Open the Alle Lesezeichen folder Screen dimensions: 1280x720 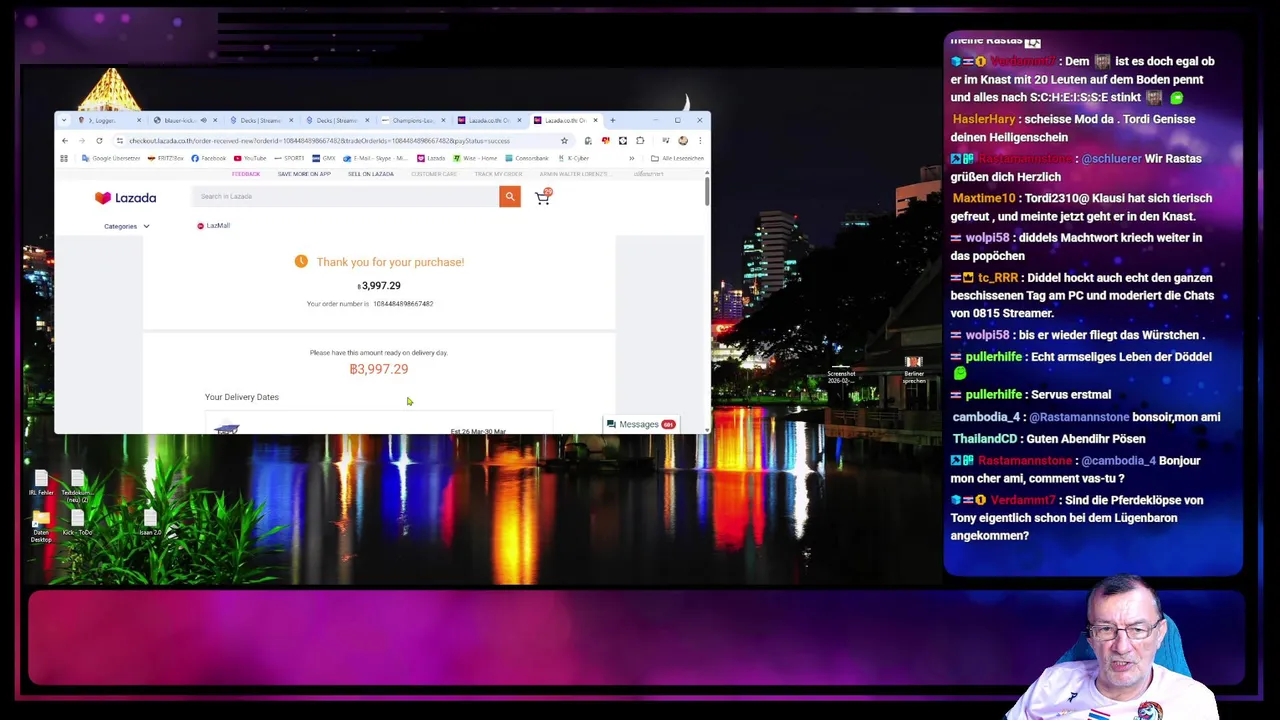(677, 158)
